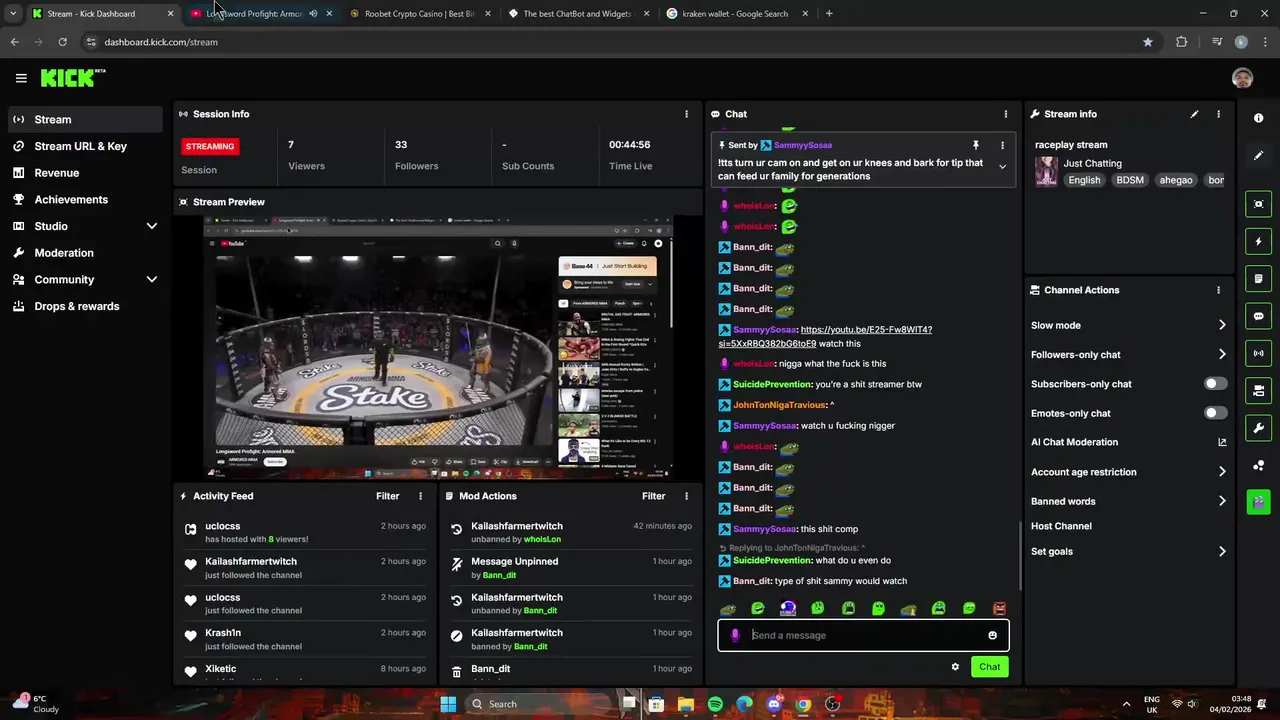Toggle the stream preview widget icon in right rail

1258,204
